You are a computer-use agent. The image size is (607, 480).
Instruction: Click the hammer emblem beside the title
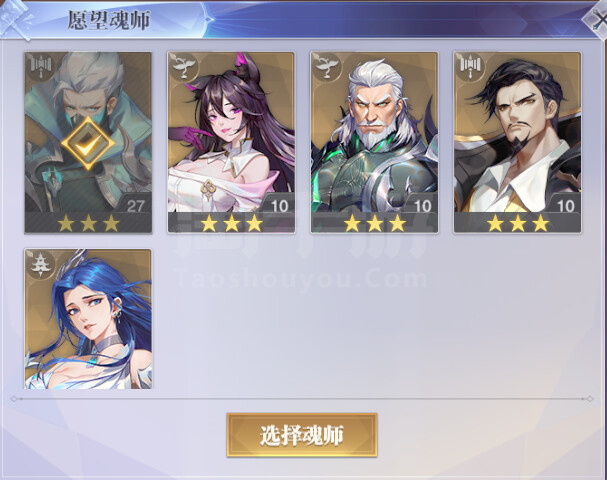(x=16, y=19)
